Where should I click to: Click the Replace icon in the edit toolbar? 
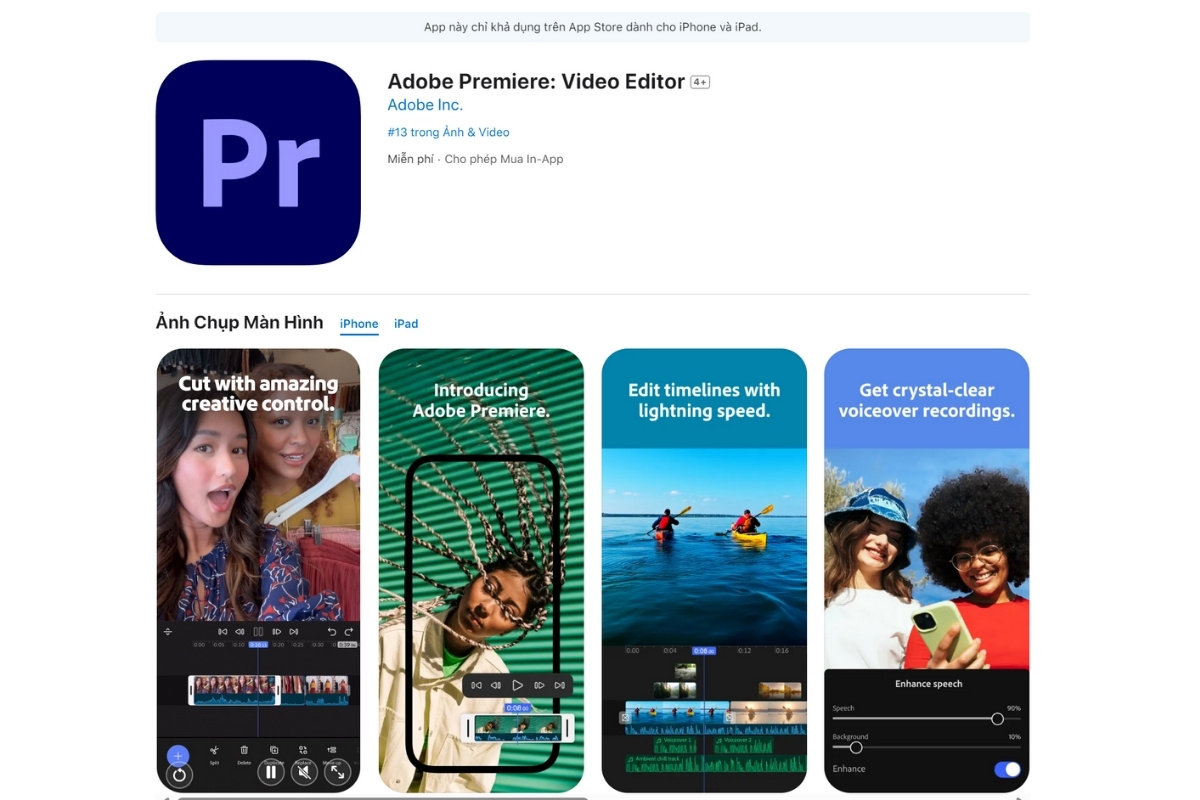(x=303, y=750)
